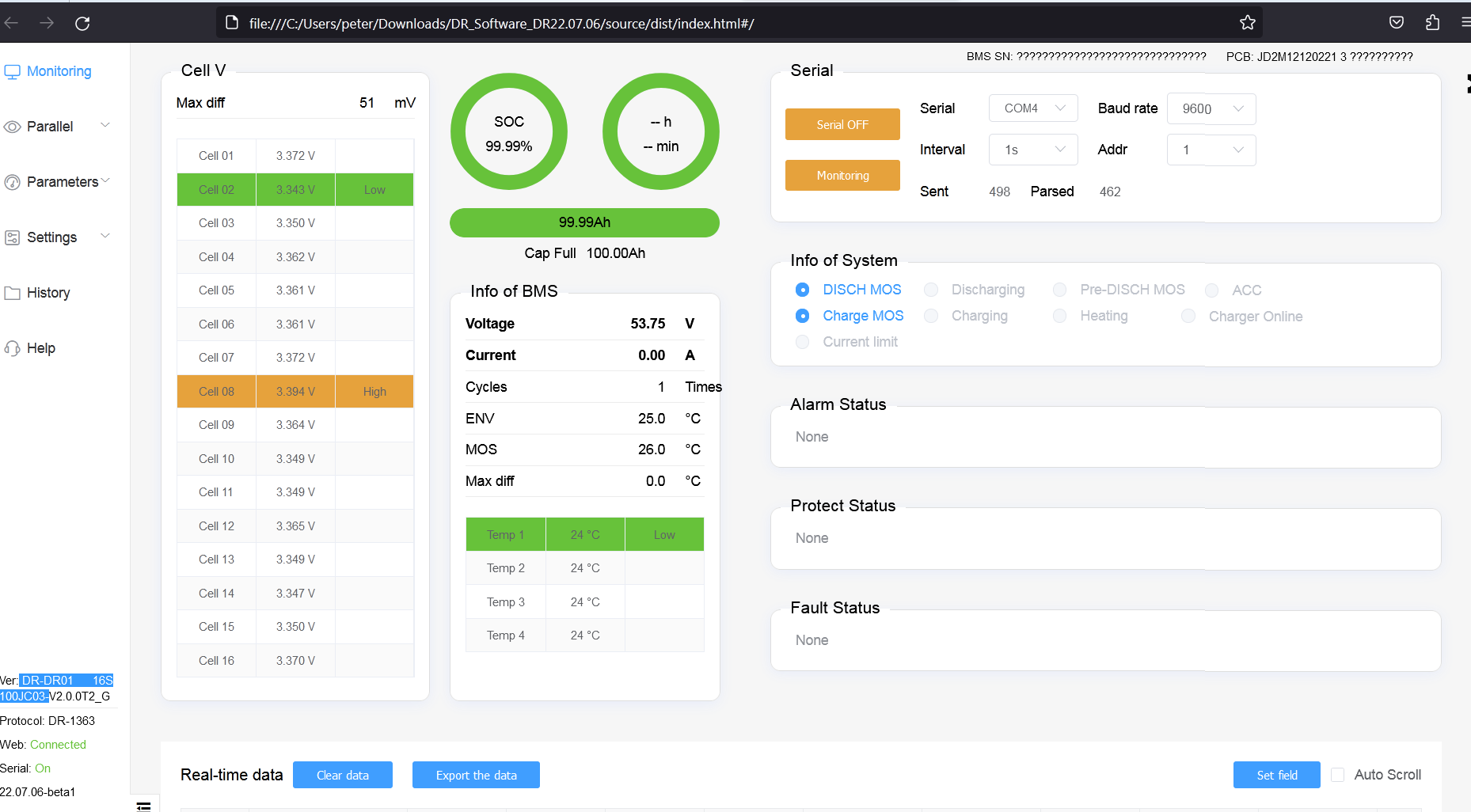Image resolution: width=1471 pixels, height=812 pixels.
Task: Open the Pocket save icon in browser toolbar
Action: 1397,22
